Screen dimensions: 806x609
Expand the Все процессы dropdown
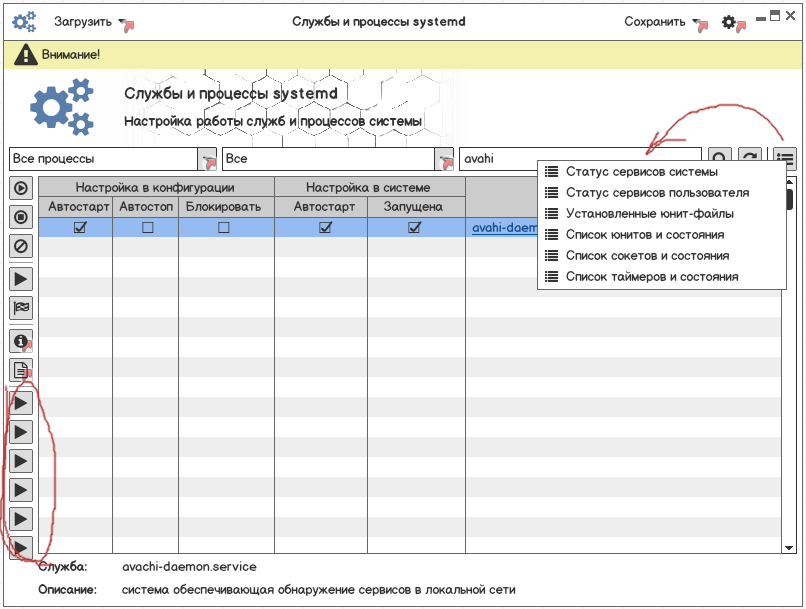tap(208, 159)
